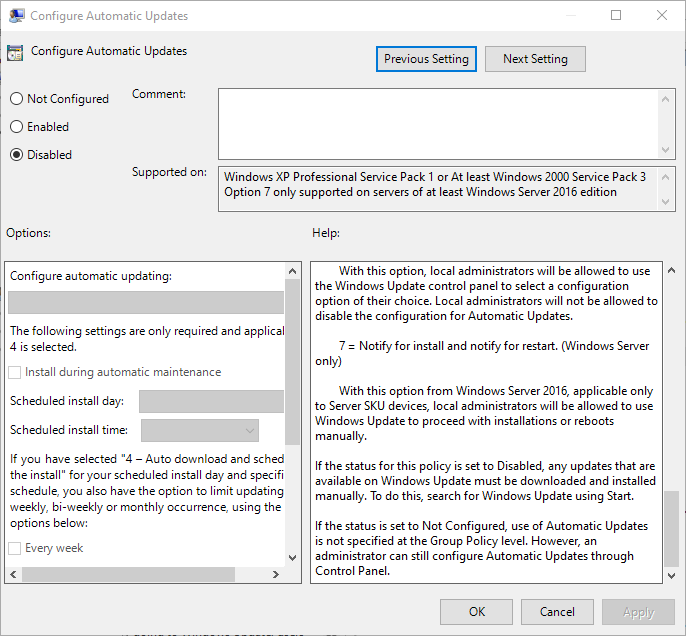Click Supported on scroll down arrow
This screenshot has height=636, width=686.
[x=665, y=202]
